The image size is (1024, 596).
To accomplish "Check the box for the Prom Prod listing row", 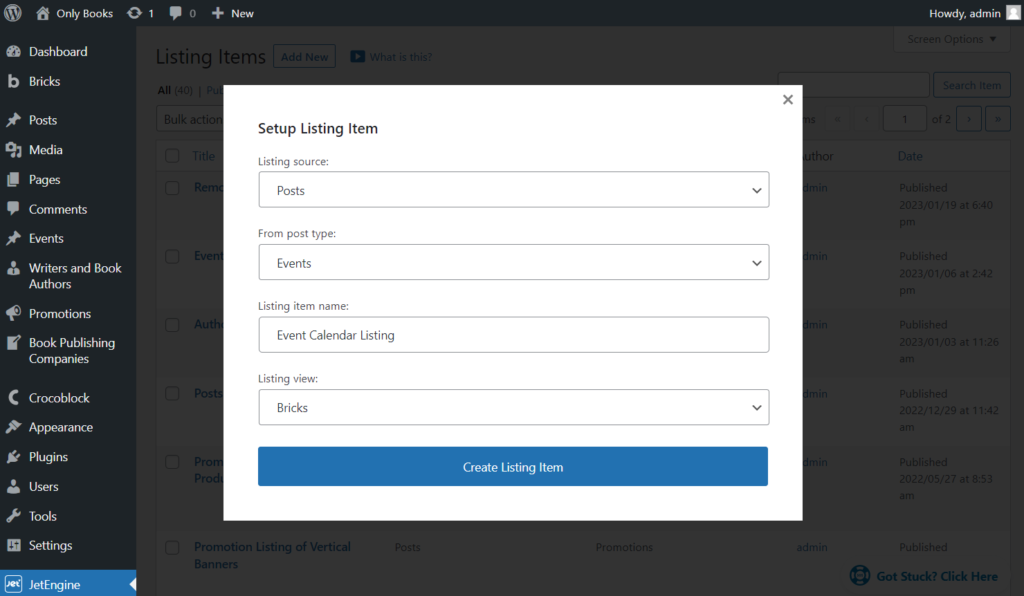I will [172, 462].
